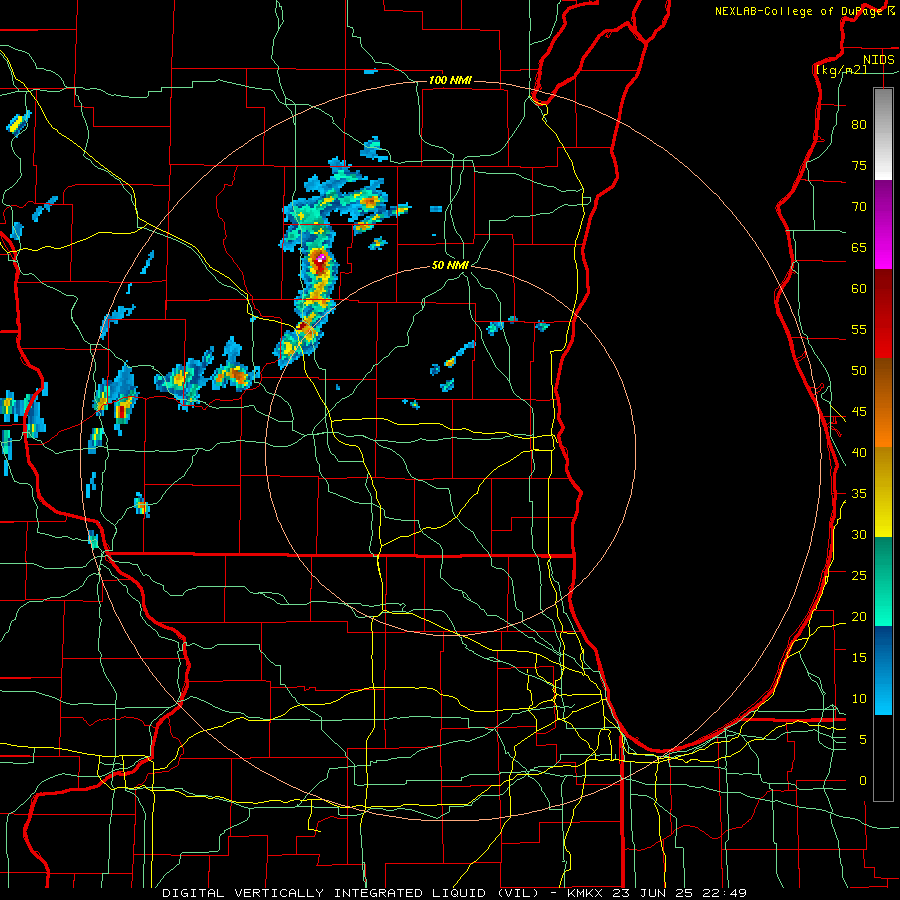
Task: Select the blue segment of the VIL scale
Action: pos(883,670)
